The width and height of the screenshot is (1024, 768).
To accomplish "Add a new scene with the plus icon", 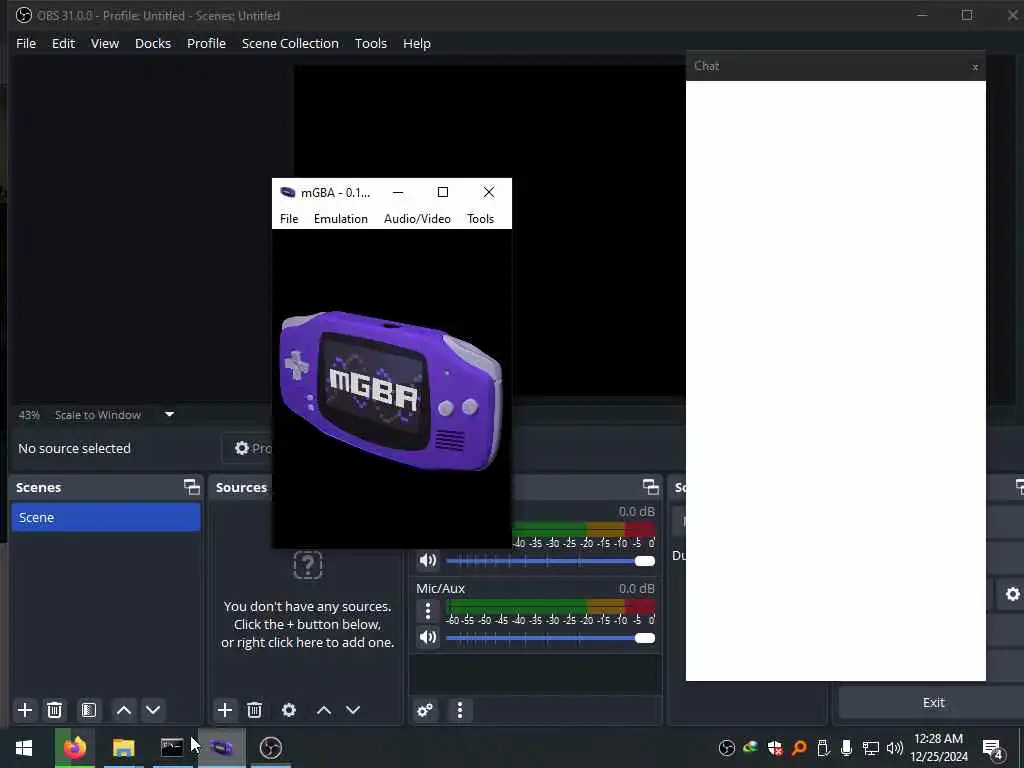I will pos(25,710).
